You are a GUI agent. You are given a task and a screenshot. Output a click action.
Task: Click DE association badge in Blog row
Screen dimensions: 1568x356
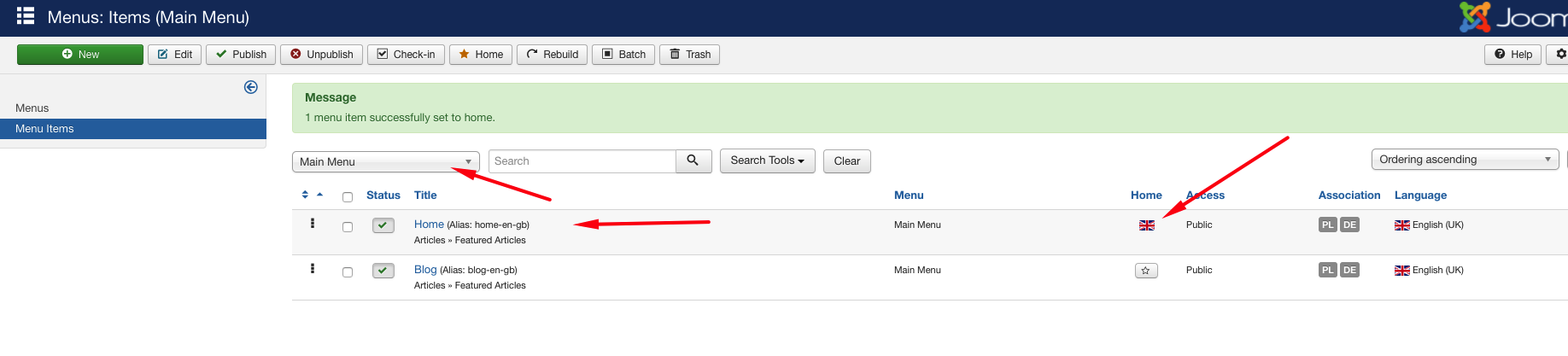click(1349, 271)
